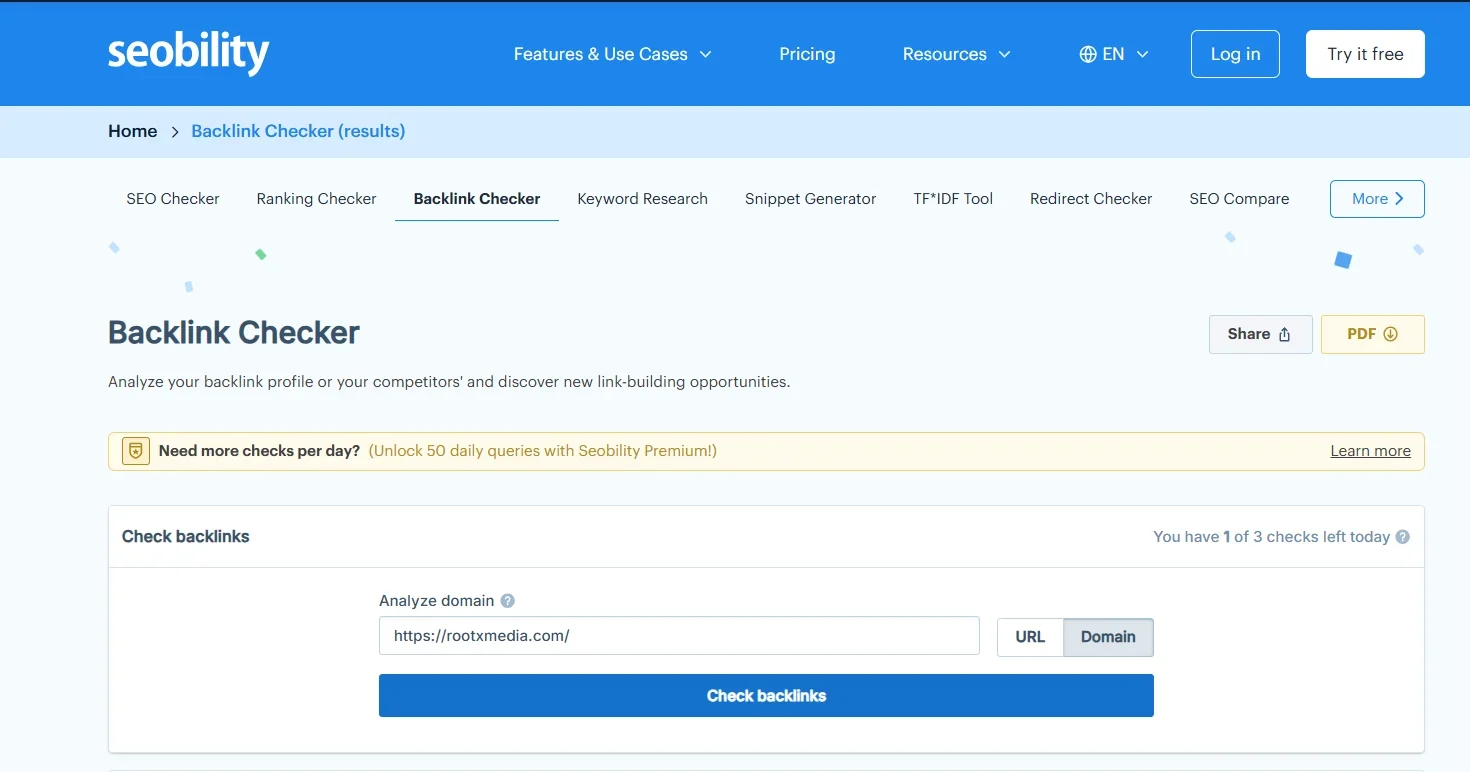Share the backlink results
Screen dimensions: 1470x772
point(1260,334)
